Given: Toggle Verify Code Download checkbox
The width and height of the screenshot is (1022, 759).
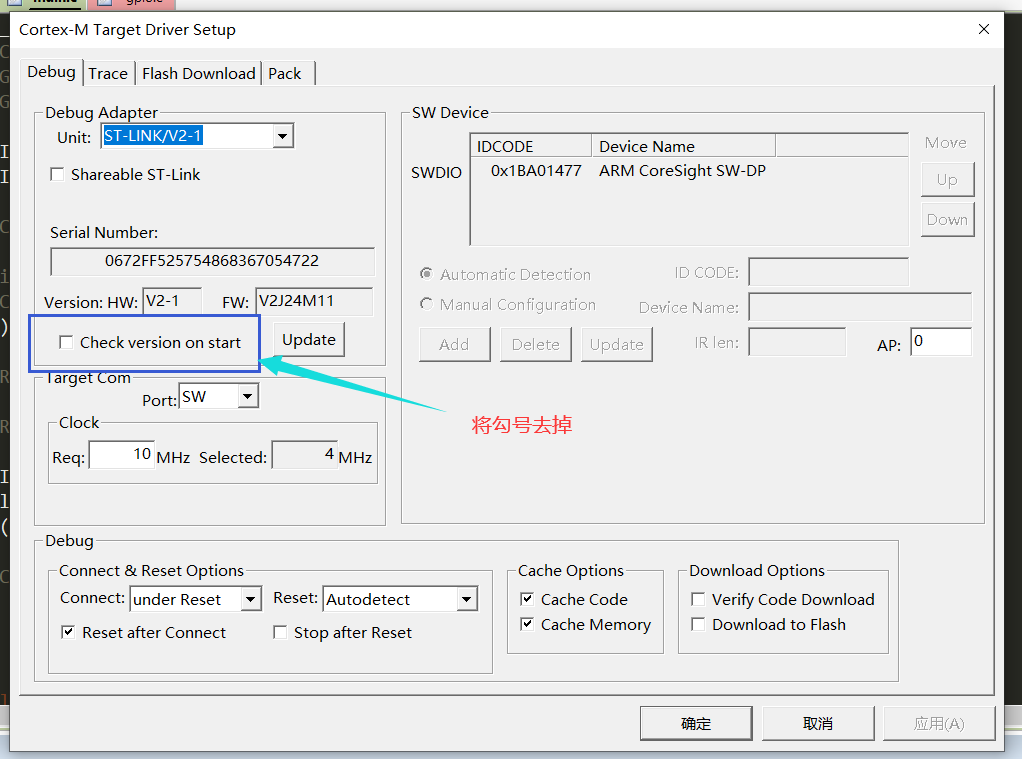Looking at the screenshot, I should tap(698, 599).
